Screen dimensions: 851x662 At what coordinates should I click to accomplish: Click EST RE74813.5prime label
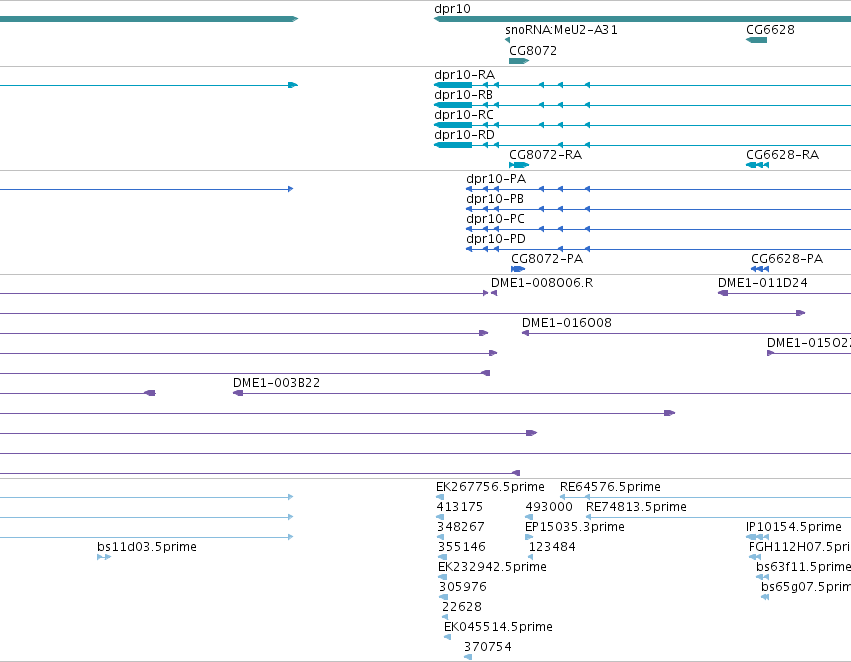(636, 507)
